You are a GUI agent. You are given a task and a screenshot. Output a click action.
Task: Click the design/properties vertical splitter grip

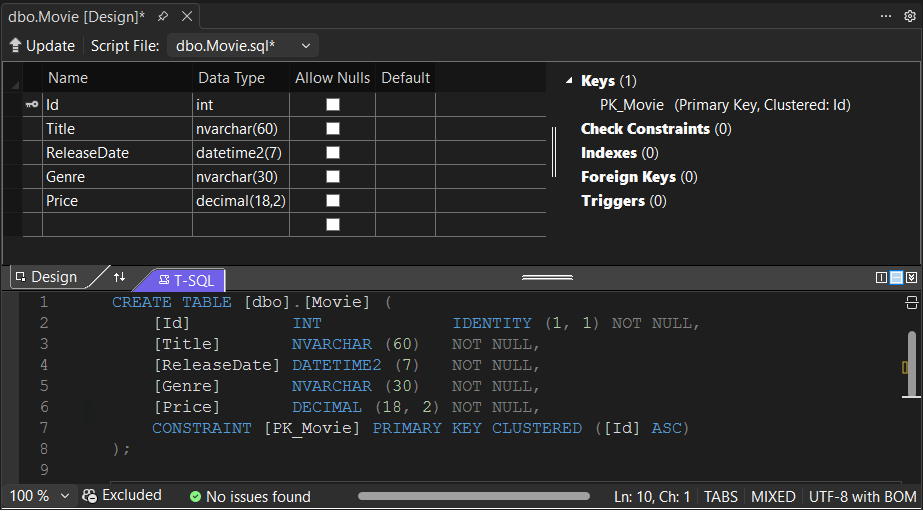point(554,152)
